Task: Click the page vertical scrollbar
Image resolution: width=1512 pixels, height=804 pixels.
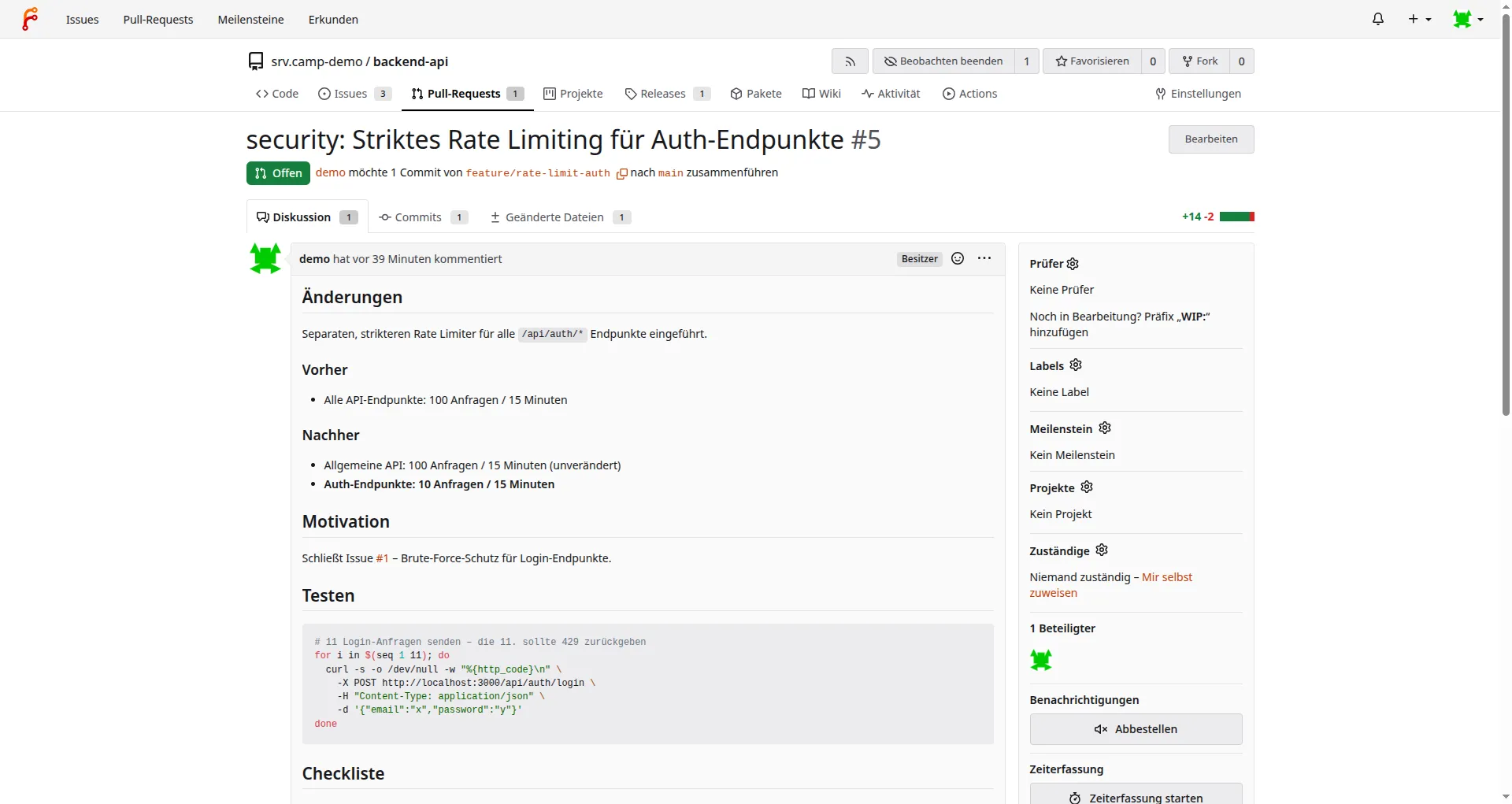Action: point(1506,215)
